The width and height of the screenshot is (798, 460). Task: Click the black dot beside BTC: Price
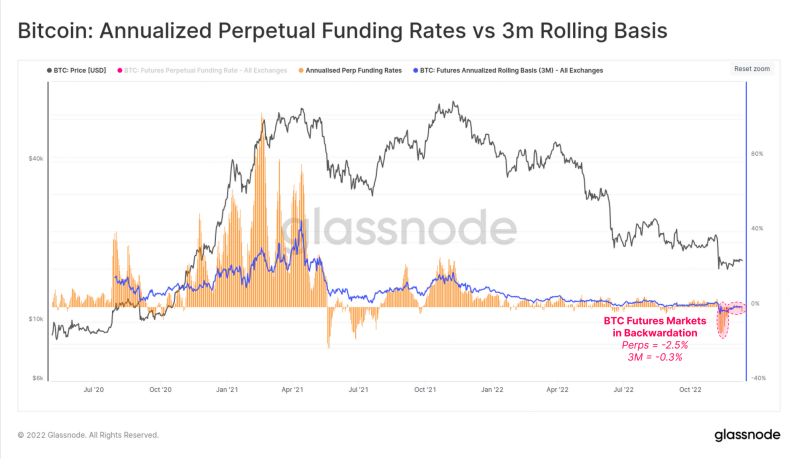pos(49,71)
